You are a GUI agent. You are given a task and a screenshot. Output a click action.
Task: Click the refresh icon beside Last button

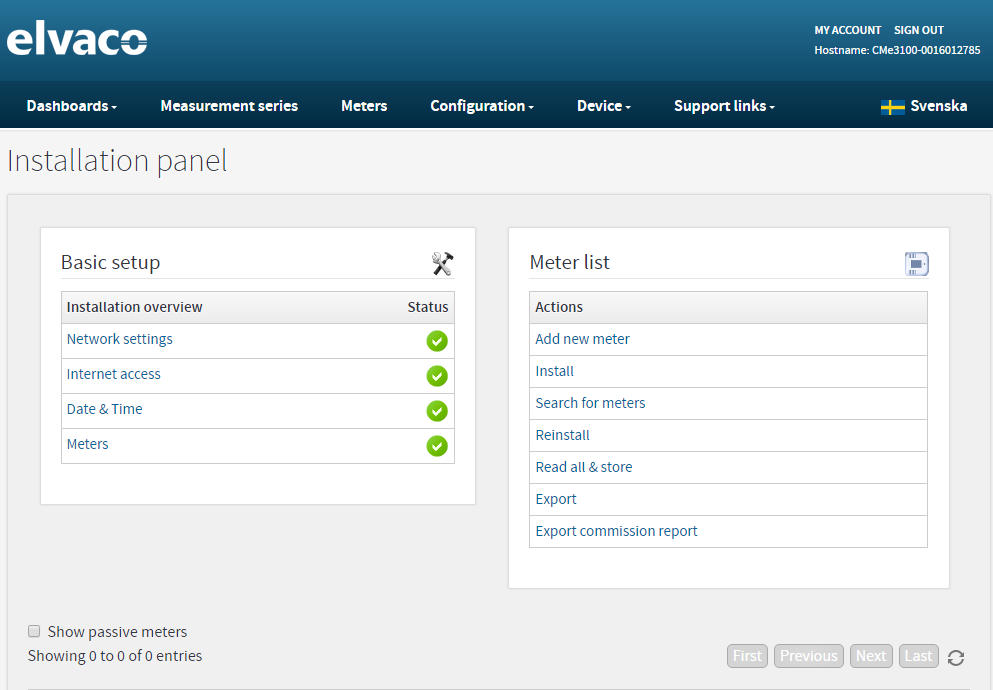(x=956, y=657)
